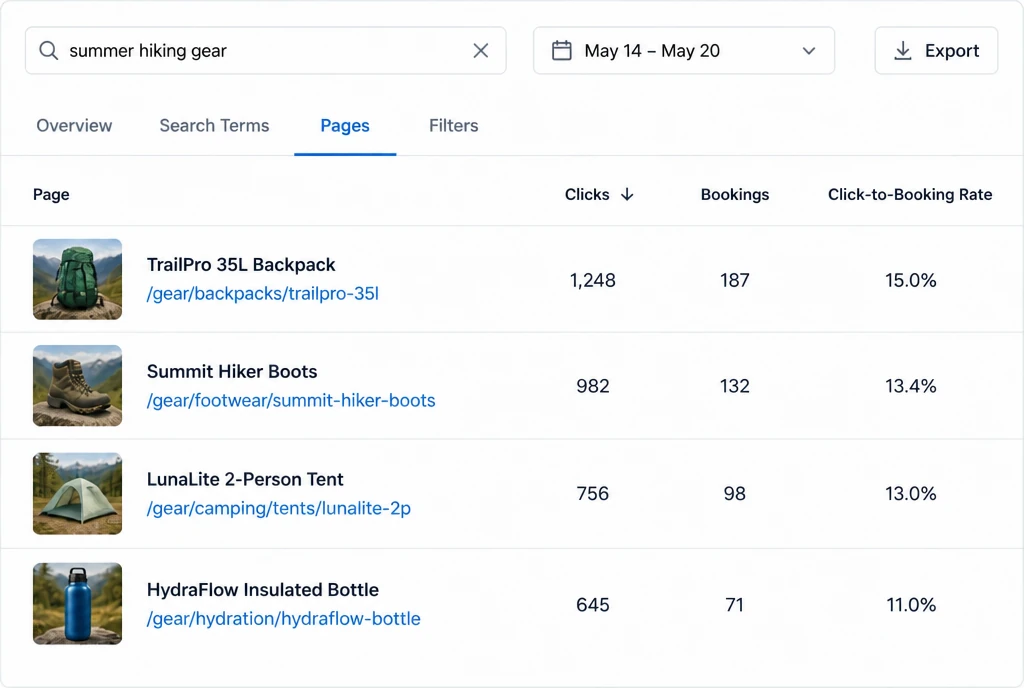Image resolution: width=1024 pixels, height=688 pixels.
Task: Sort by Click-to-Booking Rate header
Action: [x=910, y=195]
